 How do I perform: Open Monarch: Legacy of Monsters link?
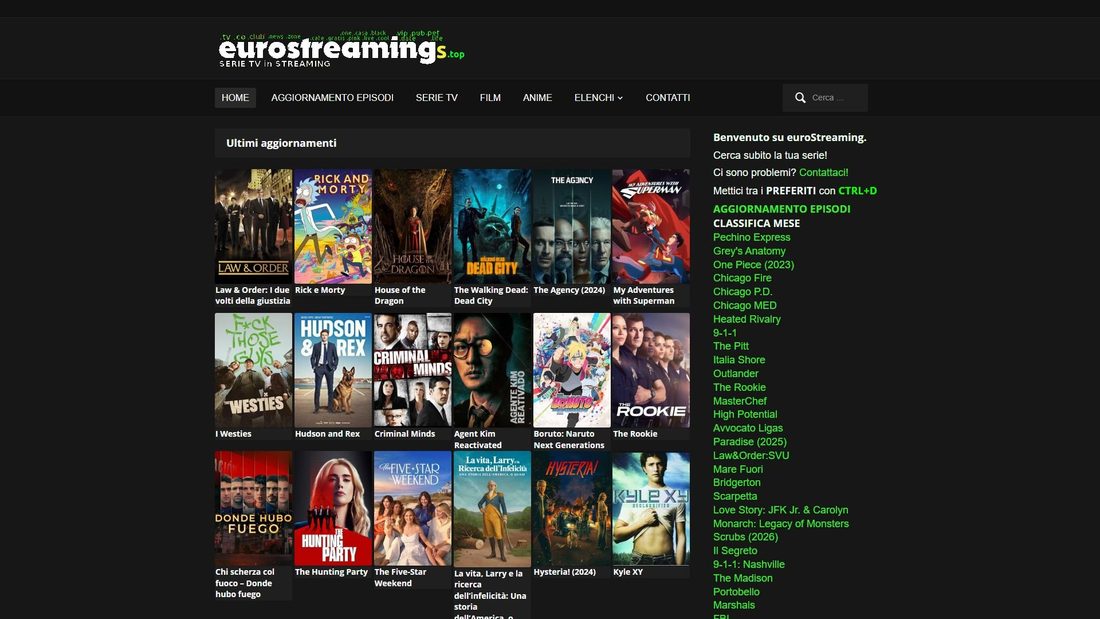click(781, 524)
